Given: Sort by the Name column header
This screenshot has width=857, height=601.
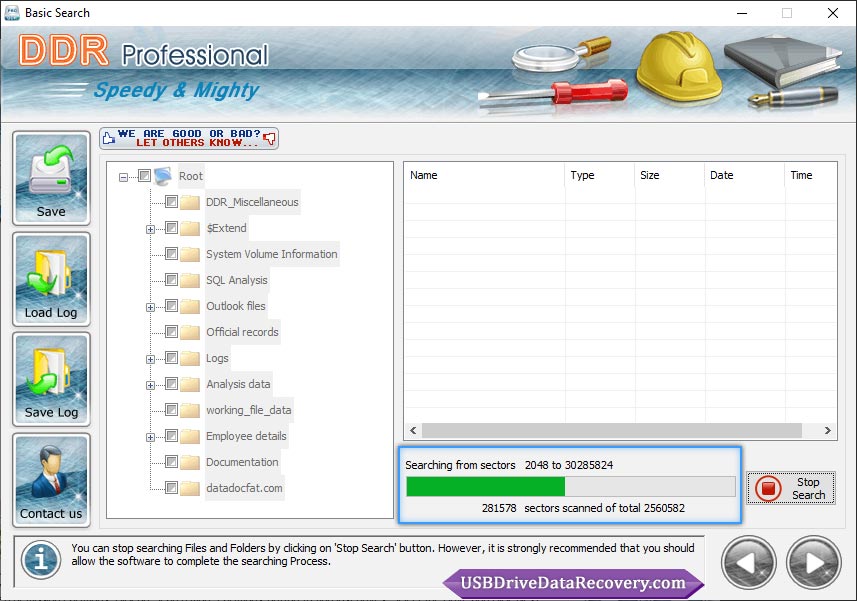Looking at the screenshot, I should (x=484, y=175).
